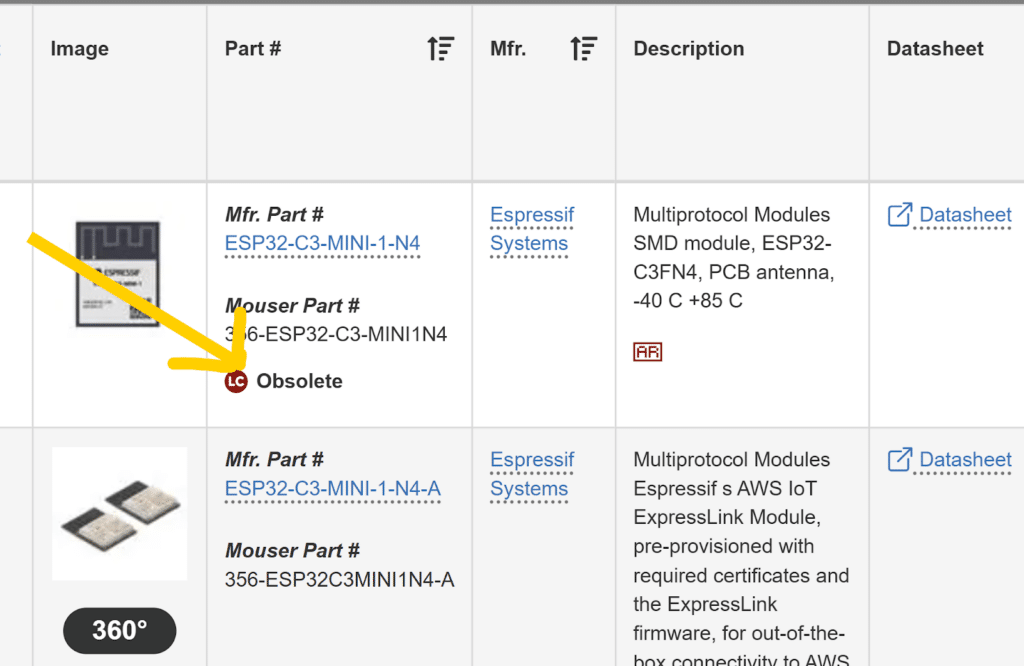The width and height of the screenshot is (1024, 666).
Task: Open datasheet icon for ESP32-C3-MINI-1-N4
Action: click(x=899, y=215)
